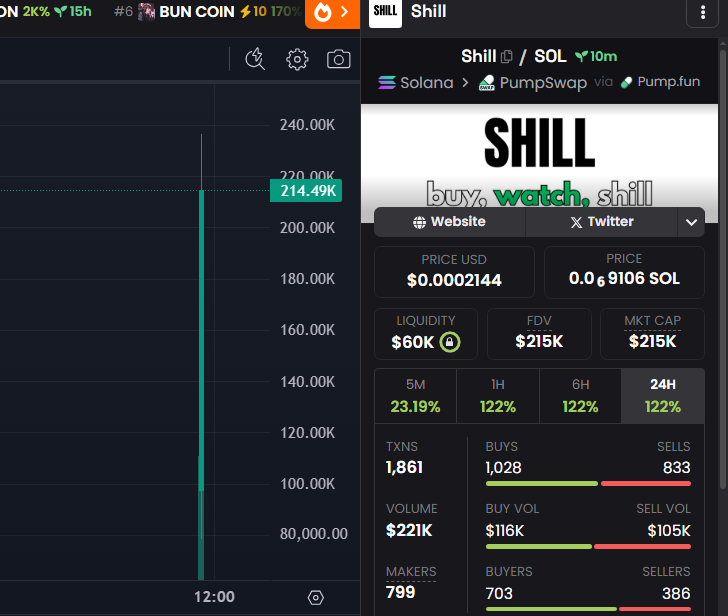Click the 214.49K current price label

(x=306, y=191)
